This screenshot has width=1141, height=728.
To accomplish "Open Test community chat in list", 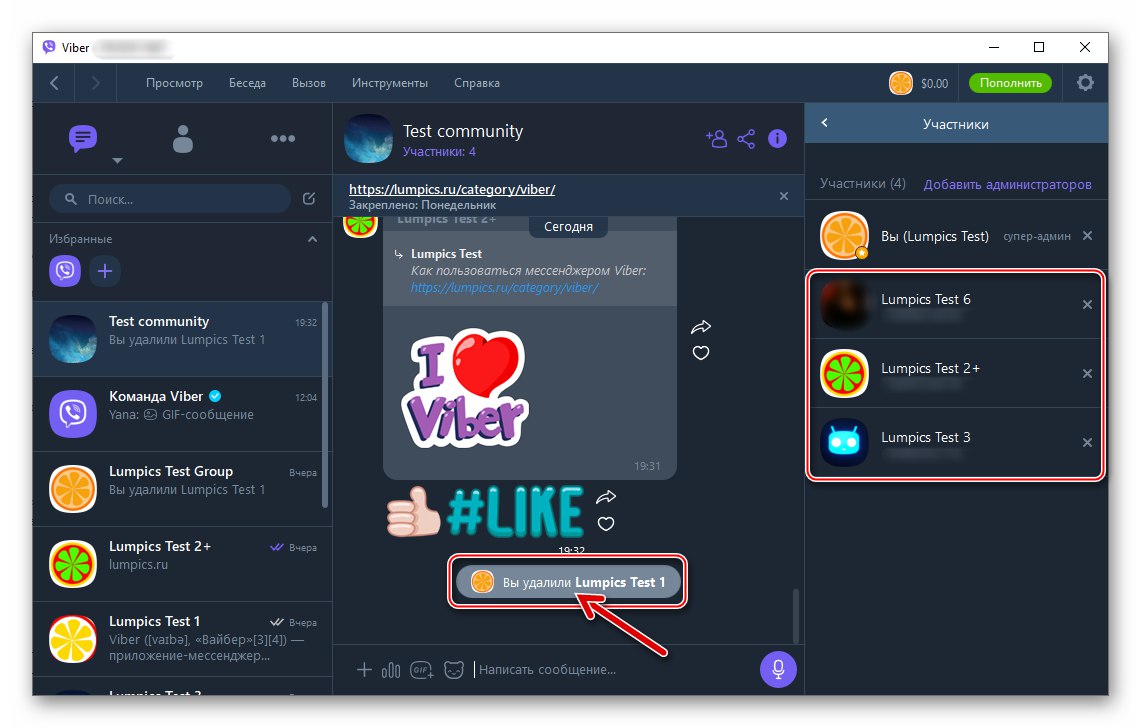I will click(183, 339).
